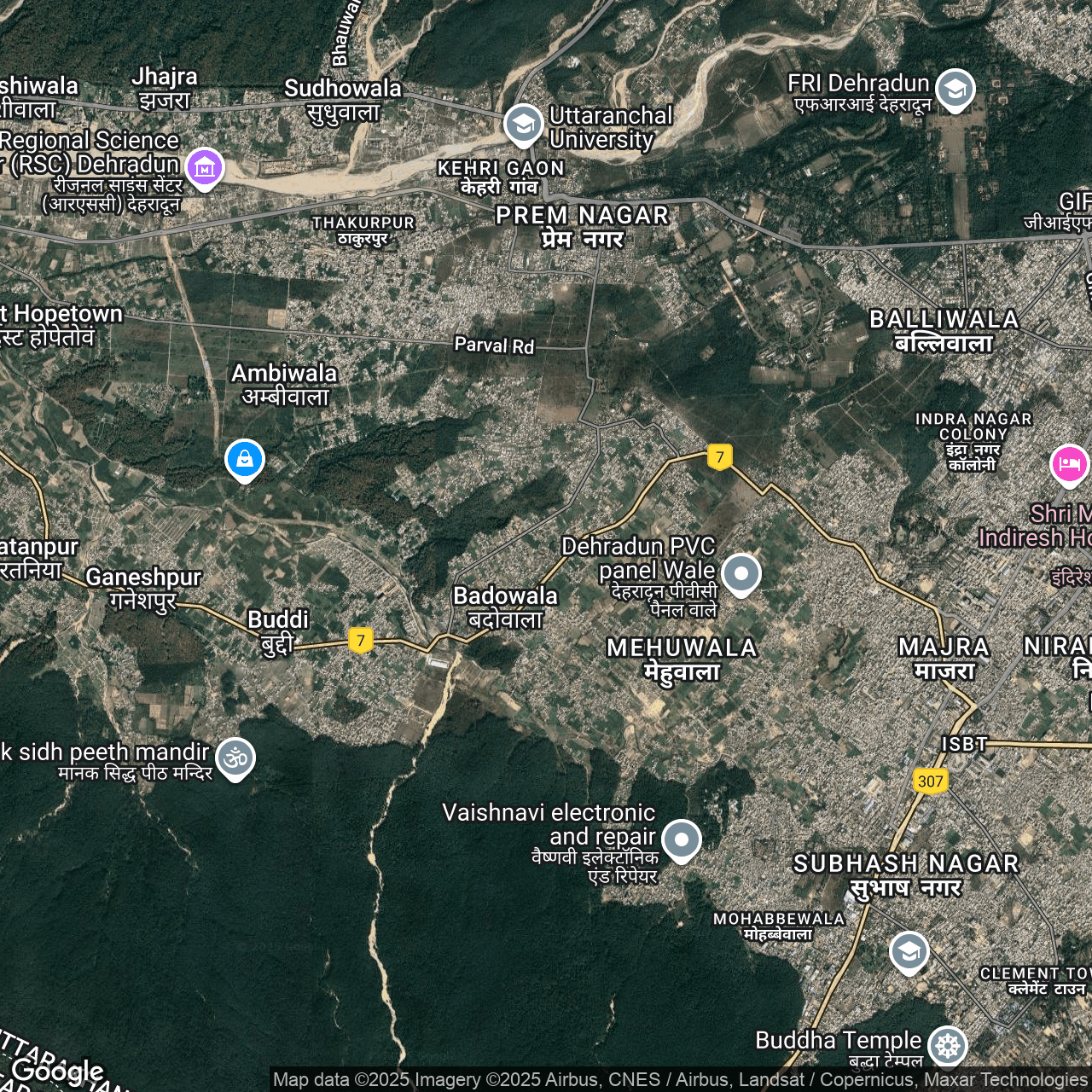Screen dimensions: 1092x1092
Task: Click the Parval Rd road label
Action: [x=494, y=346]
